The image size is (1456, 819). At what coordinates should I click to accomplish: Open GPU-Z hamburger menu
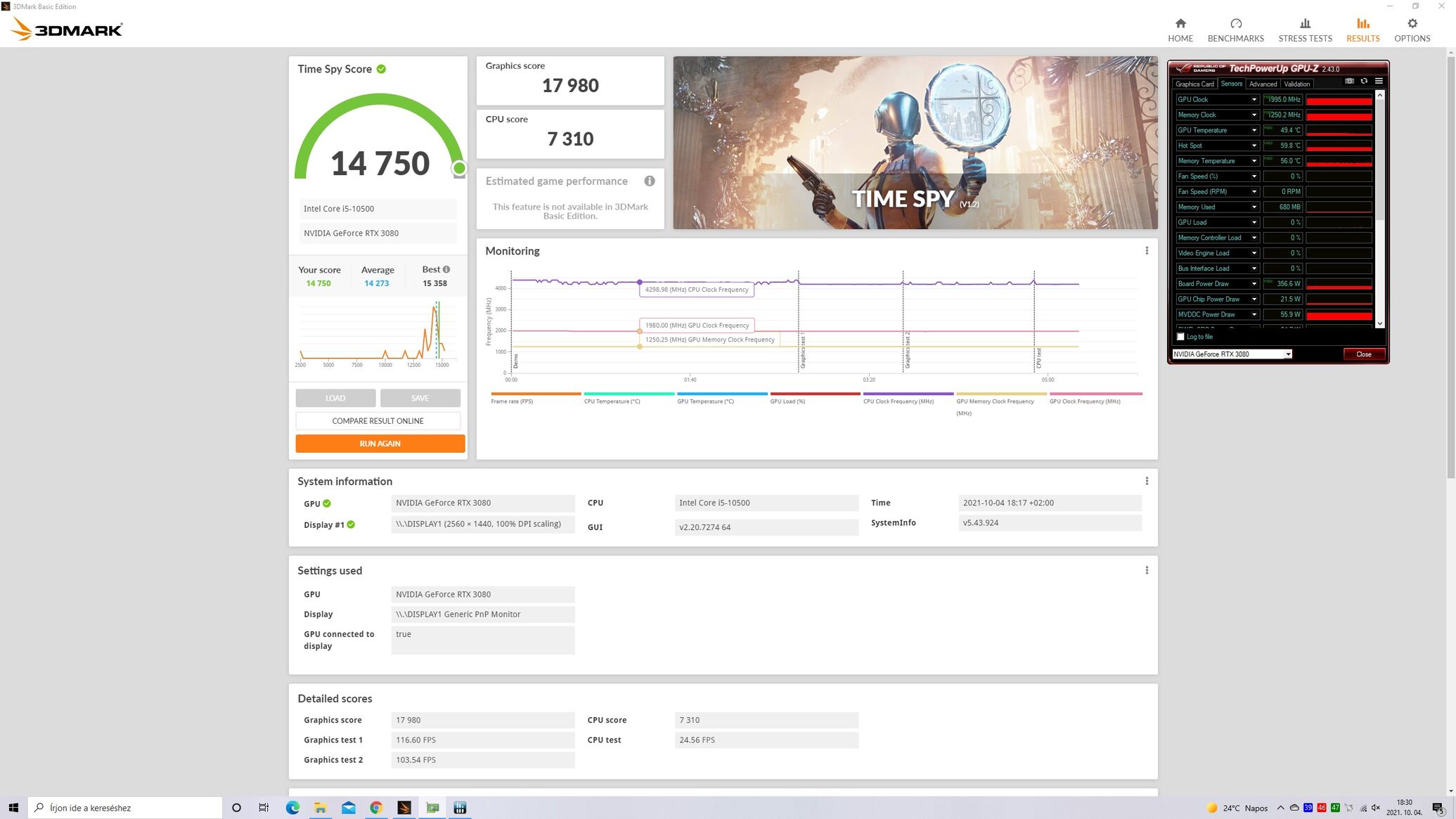click(1379, 82)
